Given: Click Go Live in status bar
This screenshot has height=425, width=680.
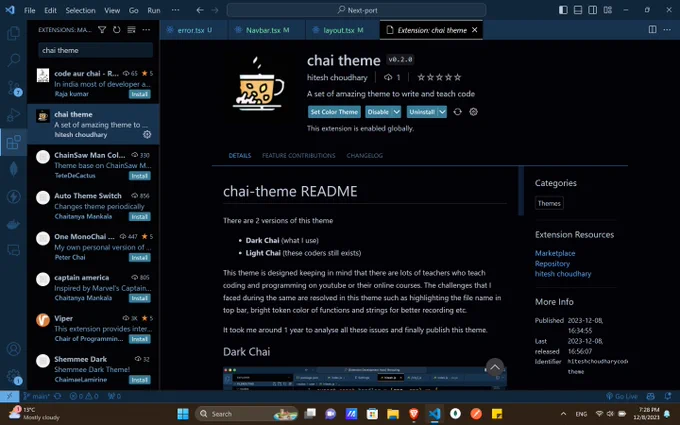Looking at the screenshot, I should click(x=622, y=396).
